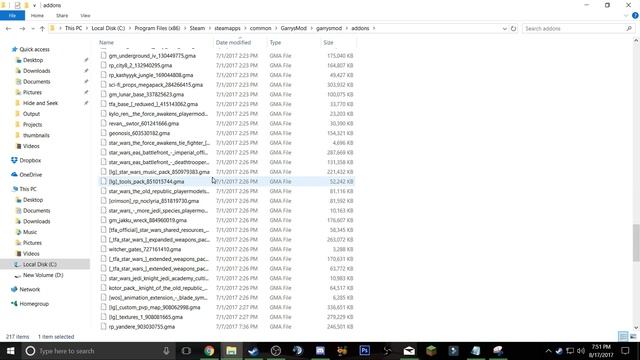Open the address bar history dropdown
The image size is (640, 360).
point(504,29)
